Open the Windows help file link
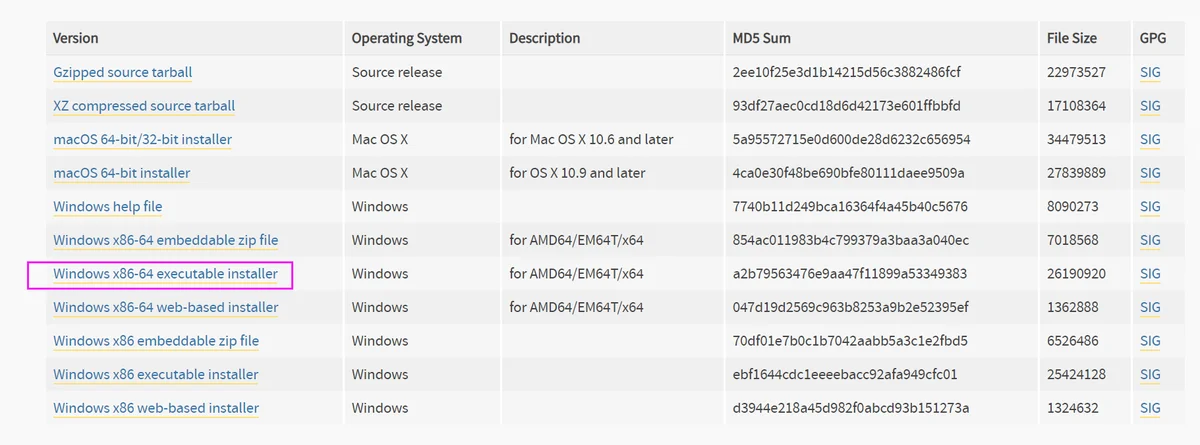Screen dimensions: 1200x445 (x=108, y=207)
